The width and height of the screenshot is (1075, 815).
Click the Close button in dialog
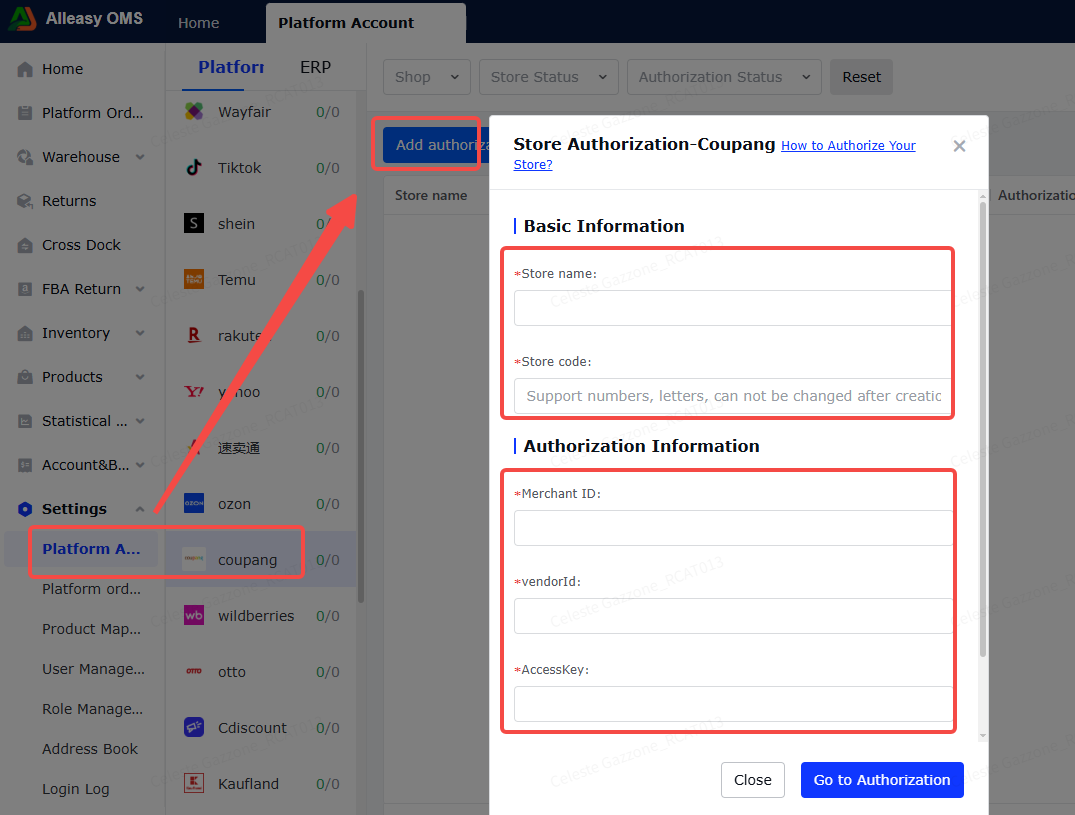(752, 780)
